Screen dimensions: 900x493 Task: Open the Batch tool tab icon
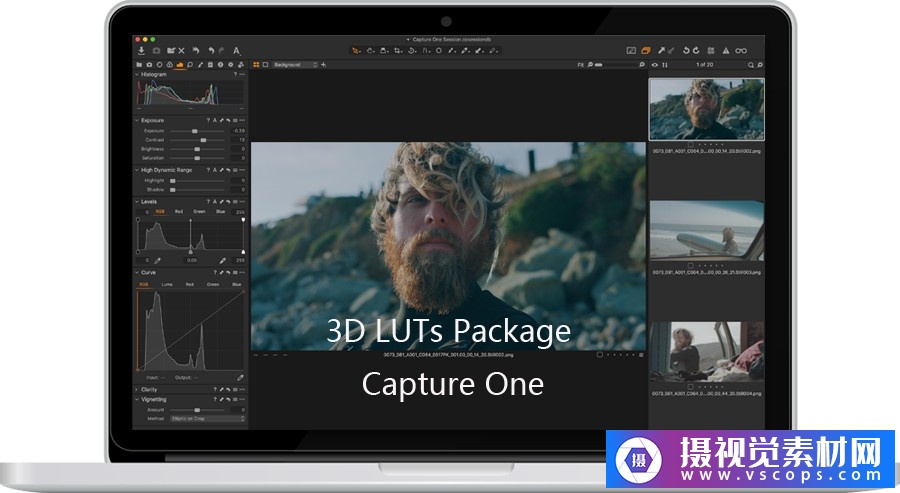(240, 65)
